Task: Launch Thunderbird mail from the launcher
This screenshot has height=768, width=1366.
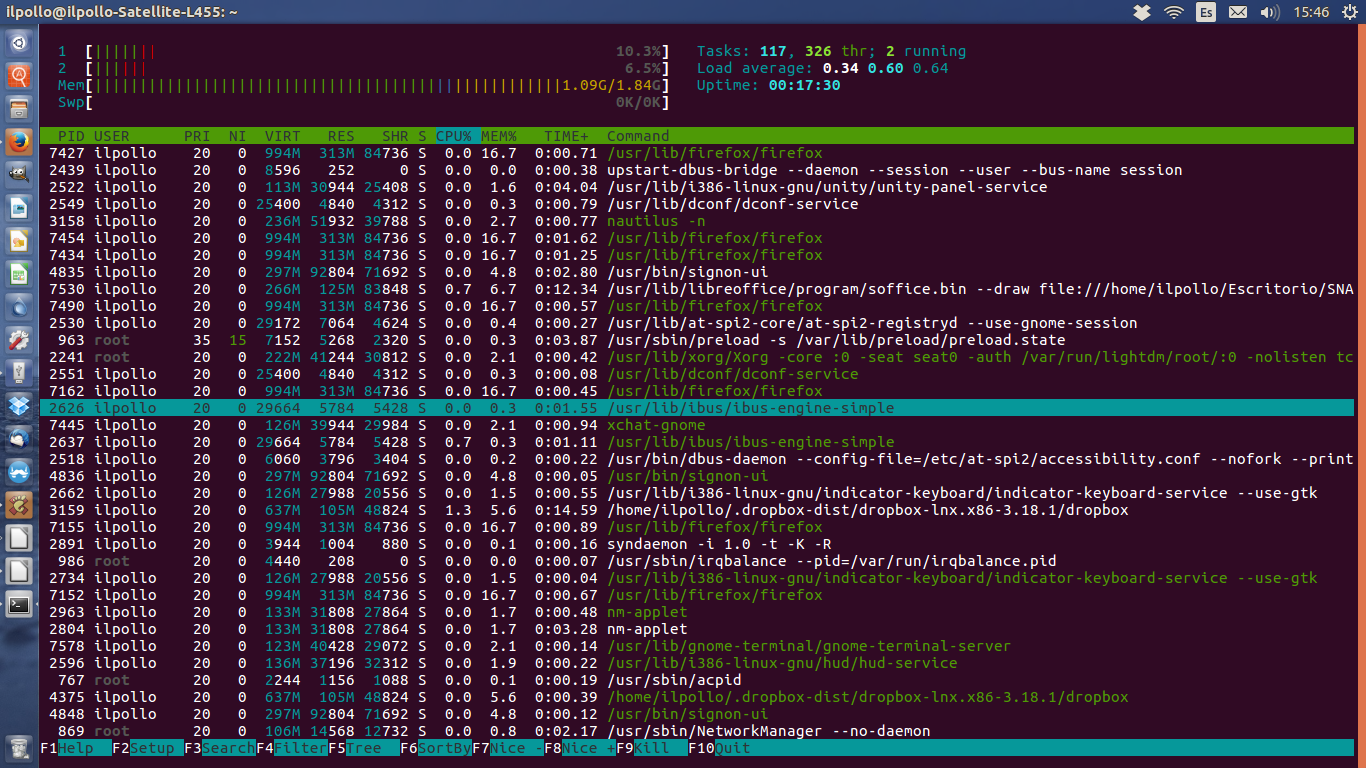Action: (19, 439)
